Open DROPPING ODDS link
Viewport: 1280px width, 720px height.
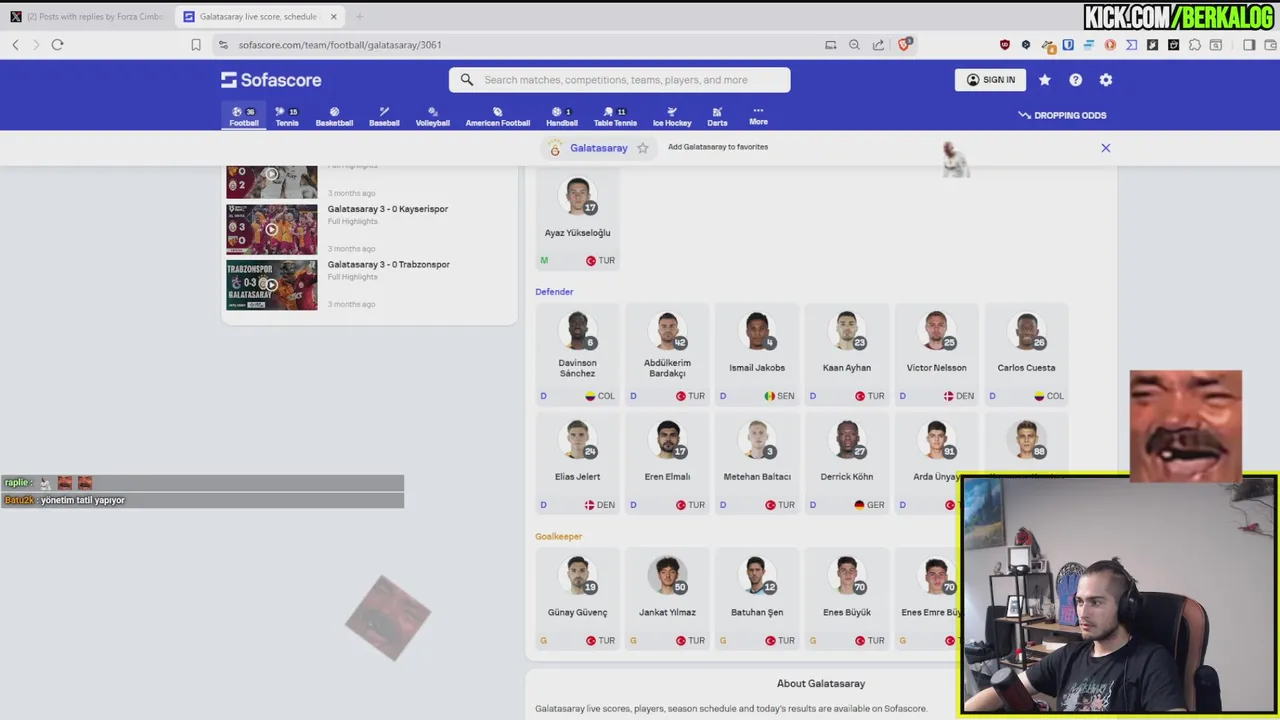pyautogui.click(x=1062, y=115)
